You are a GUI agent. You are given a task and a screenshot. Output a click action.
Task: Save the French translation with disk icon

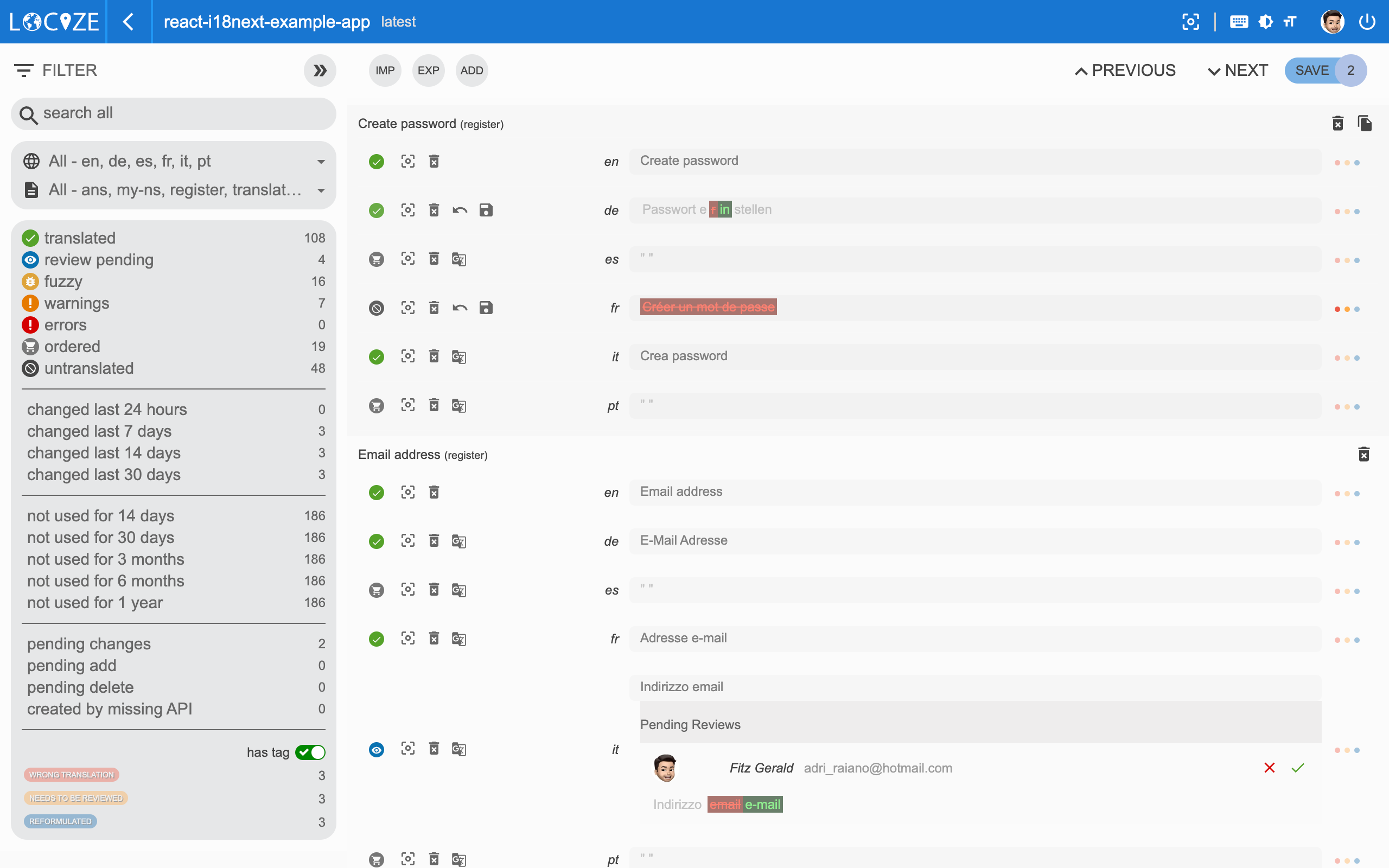point(486,308)
